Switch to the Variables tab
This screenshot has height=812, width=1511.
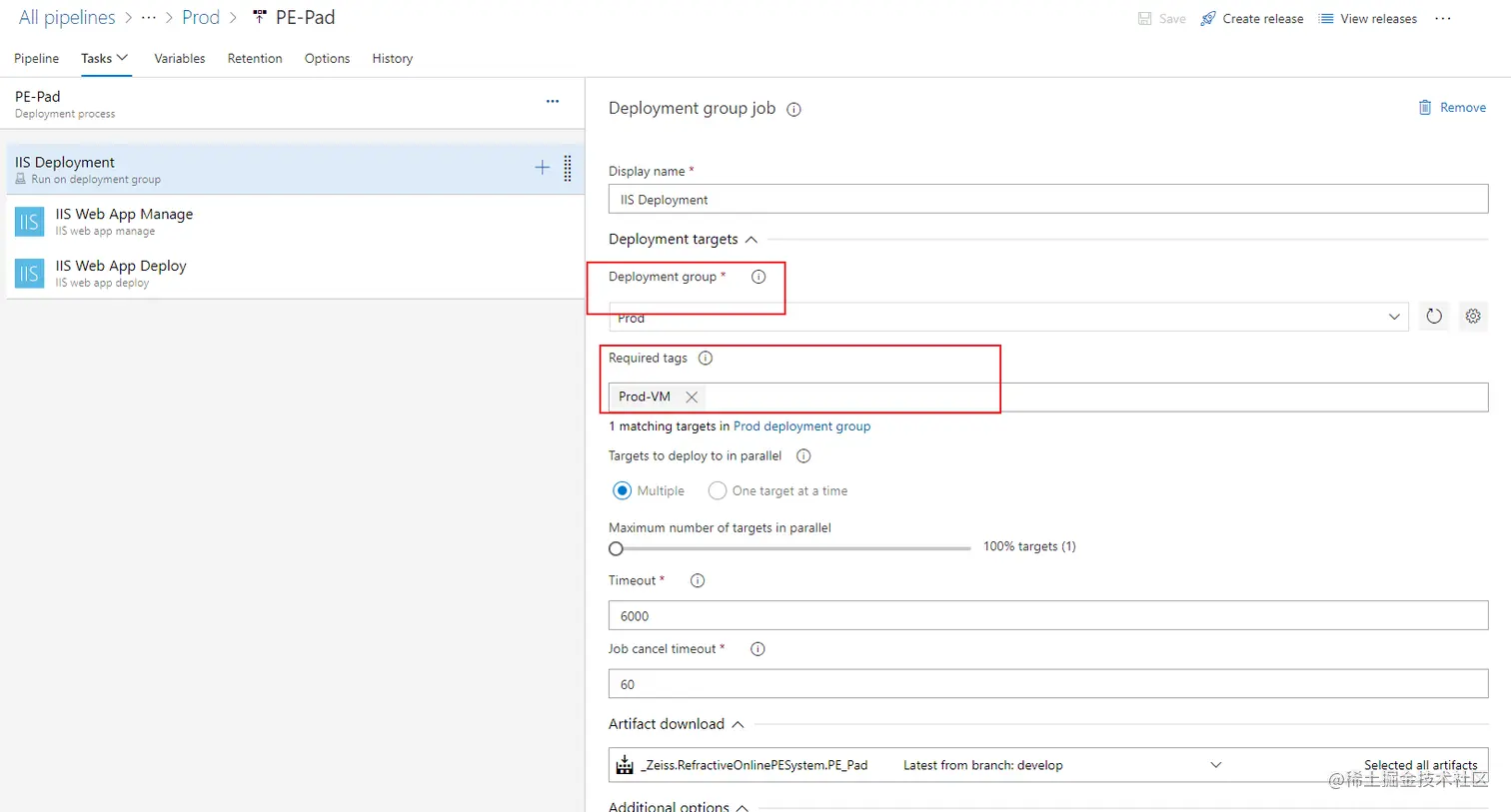click(x=180, y=59)
